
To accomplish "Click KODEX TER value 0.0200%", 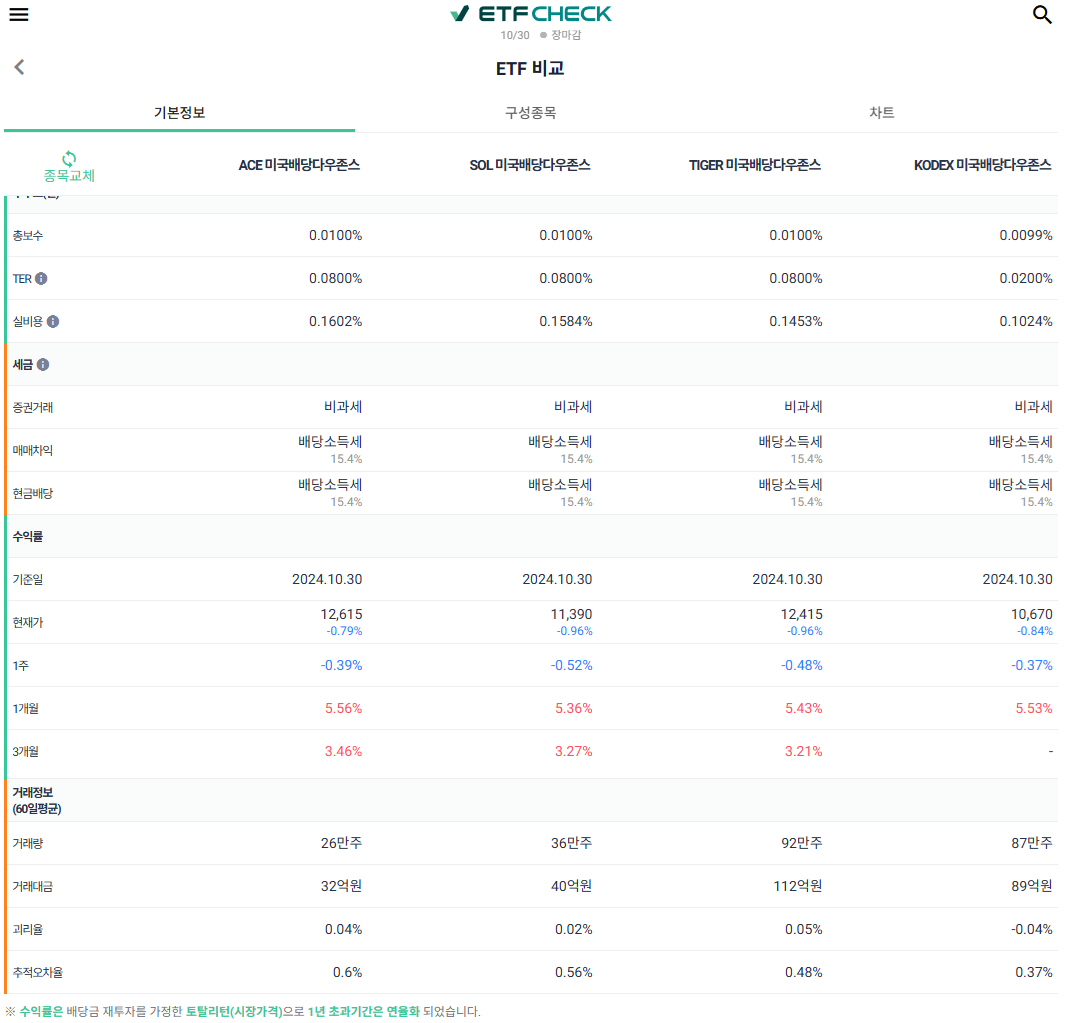I will (x=1025, y=278).
